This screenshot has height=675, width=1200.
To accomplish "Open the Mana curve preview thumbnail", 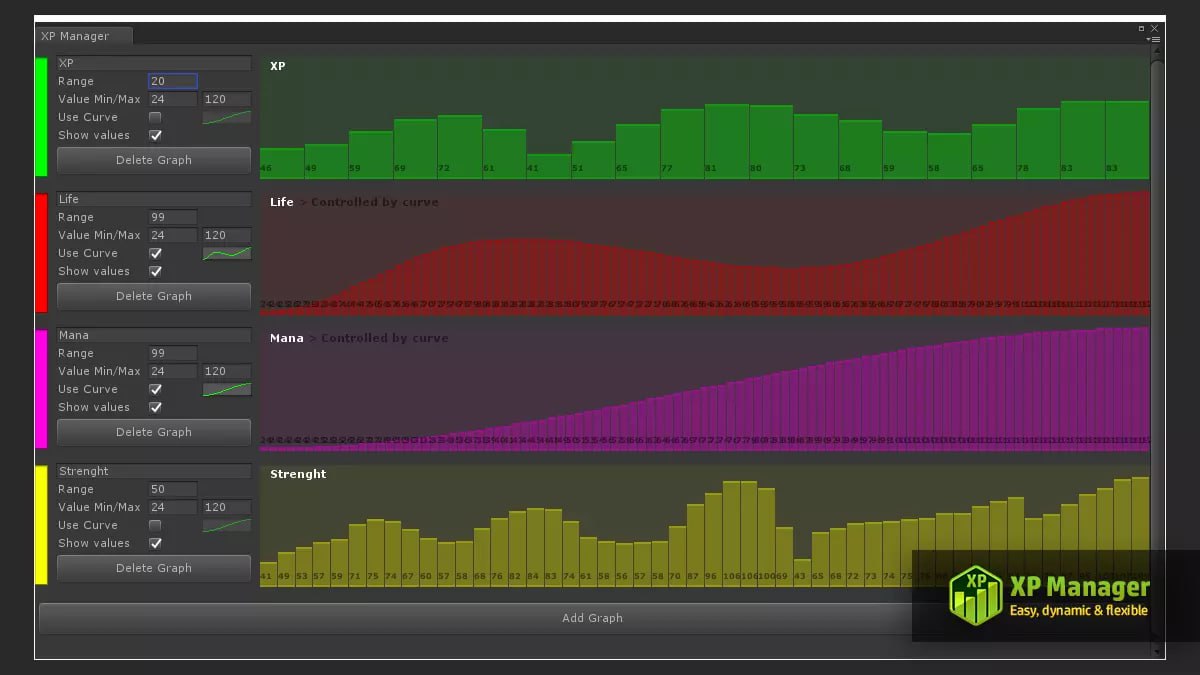I will pyautogui.click(x=227, y=389).
